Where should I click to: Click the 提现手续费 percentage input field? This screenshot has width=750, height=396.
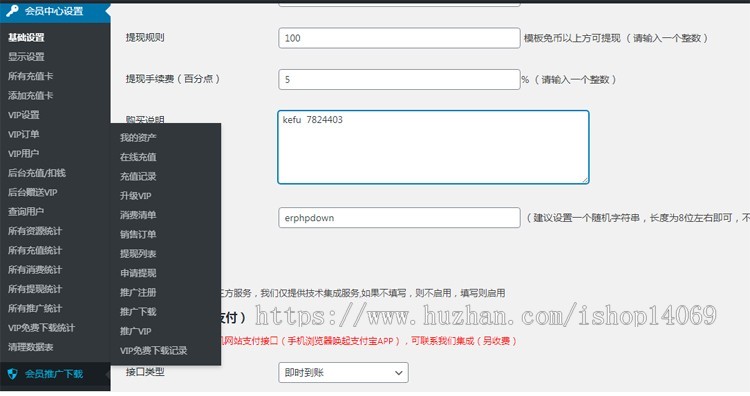tap(399, 79)
